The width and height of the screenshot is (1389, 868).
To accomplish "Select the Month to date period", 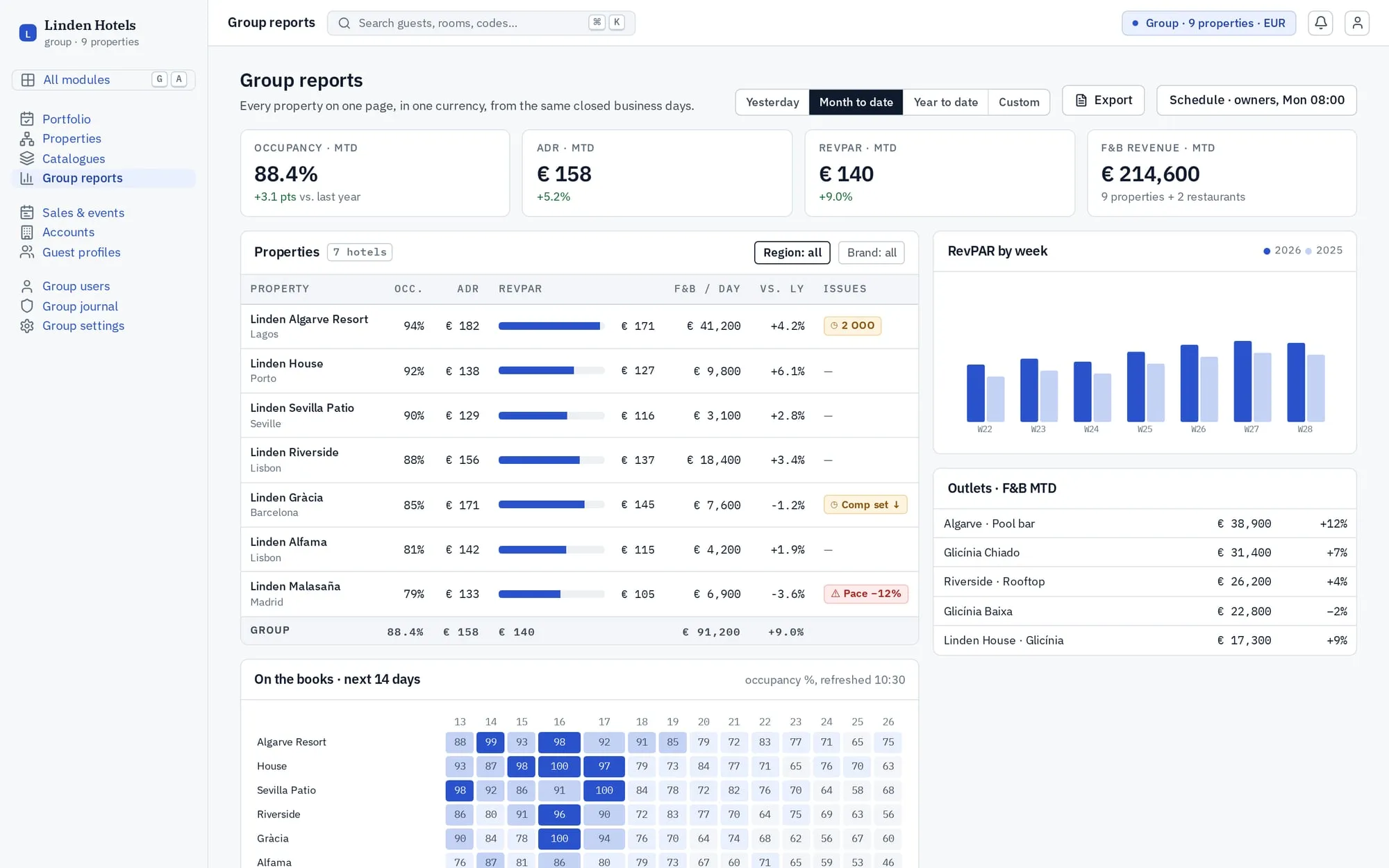I will coord(856,102).
